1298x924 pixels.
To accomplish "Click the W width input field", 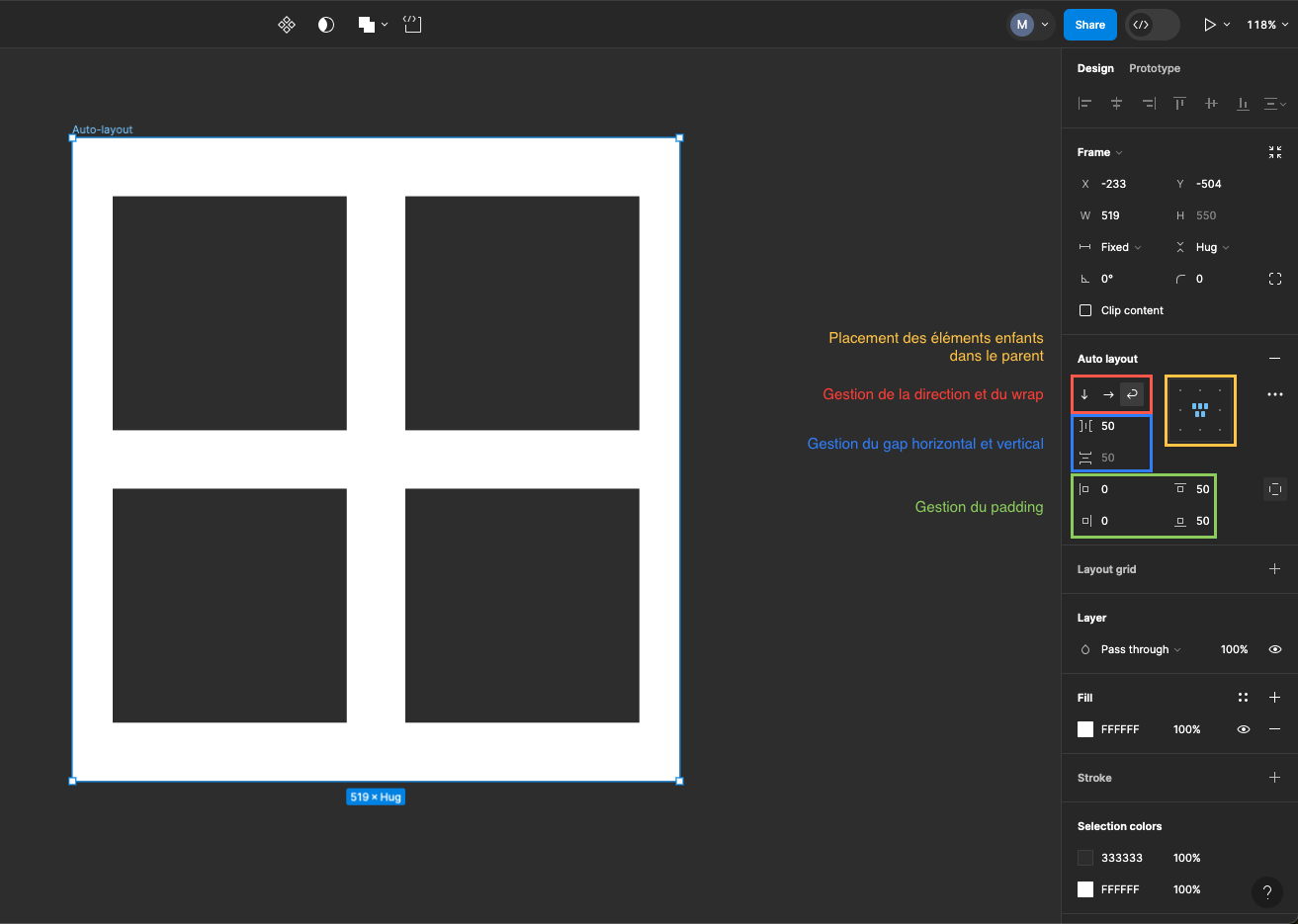I will [x=1117, y=214].
